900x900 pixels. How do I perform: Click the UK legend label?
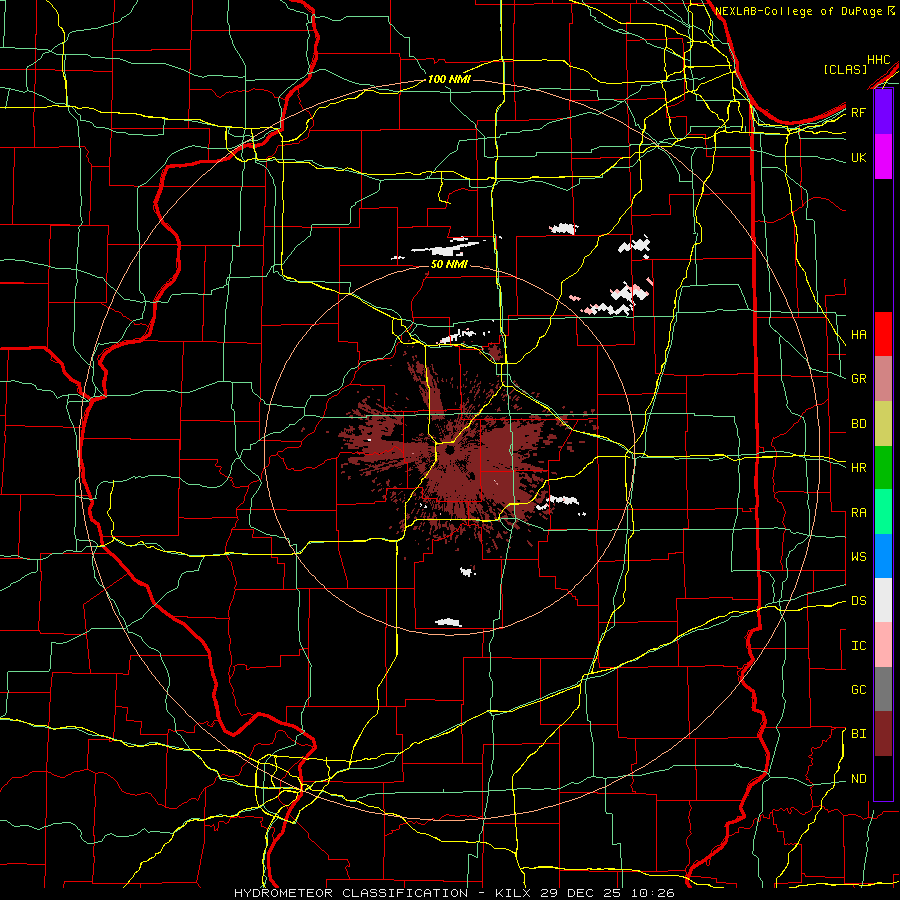(859, 157)
